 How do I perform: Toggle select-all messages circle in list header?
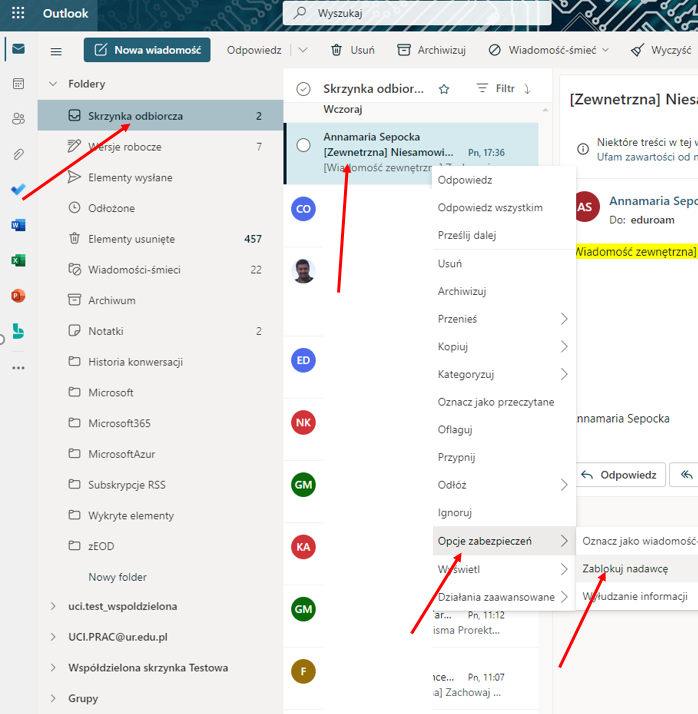[x=304, y=89]
